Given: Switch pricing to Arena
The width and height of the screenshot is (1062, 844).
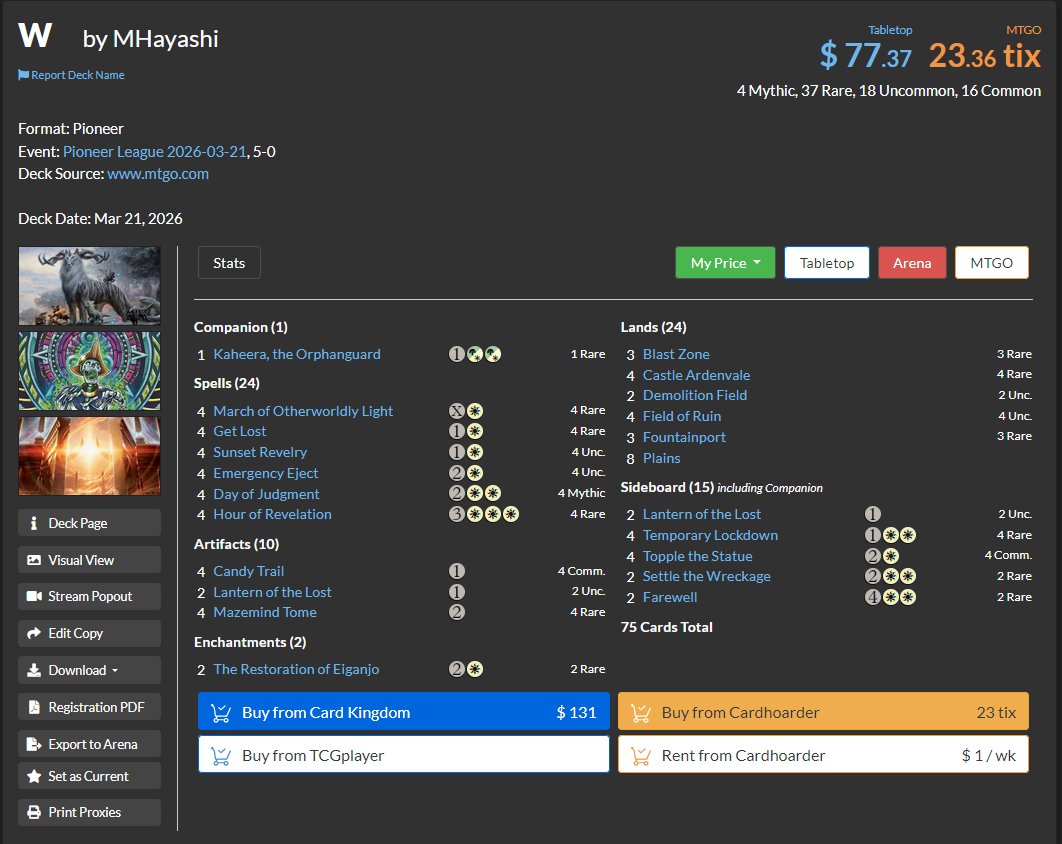Looking at the screenshot, I should [912, 263].
